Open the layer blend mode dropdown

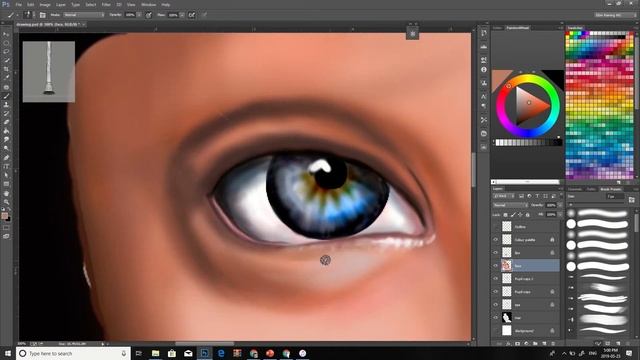tap(511, 205)
